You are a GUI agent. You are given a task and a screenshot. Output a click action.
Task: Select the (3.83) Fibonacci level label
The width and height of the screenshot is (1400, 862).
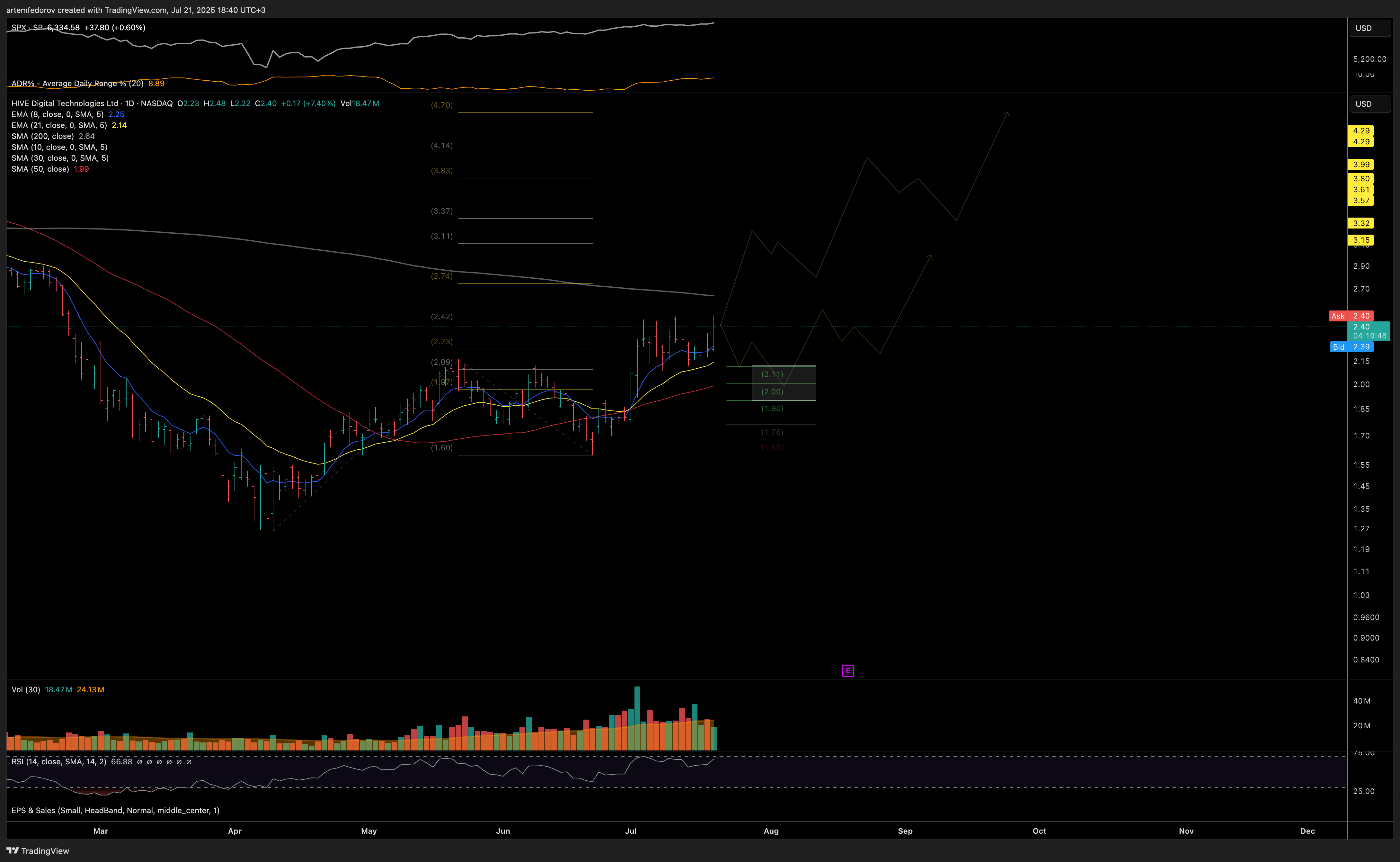click(x=442, y=170)
